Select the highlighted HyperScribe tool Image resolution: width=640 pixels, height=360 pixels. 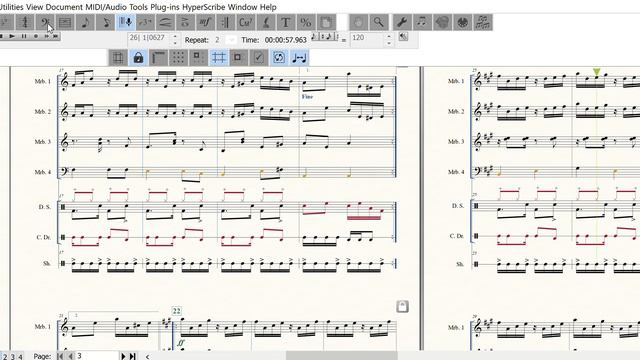point(126,22)
